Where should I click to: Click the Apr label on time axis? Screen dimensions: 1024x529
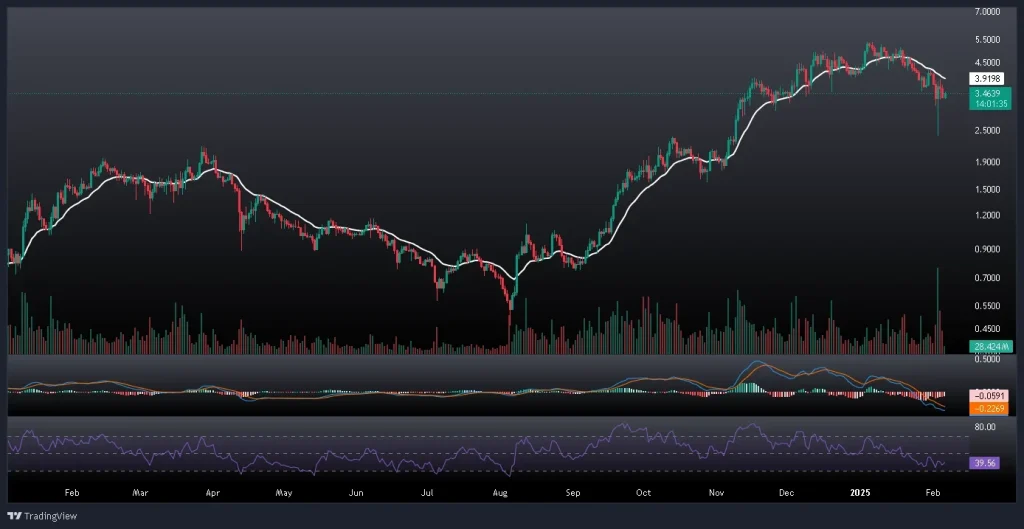(212, 493)
